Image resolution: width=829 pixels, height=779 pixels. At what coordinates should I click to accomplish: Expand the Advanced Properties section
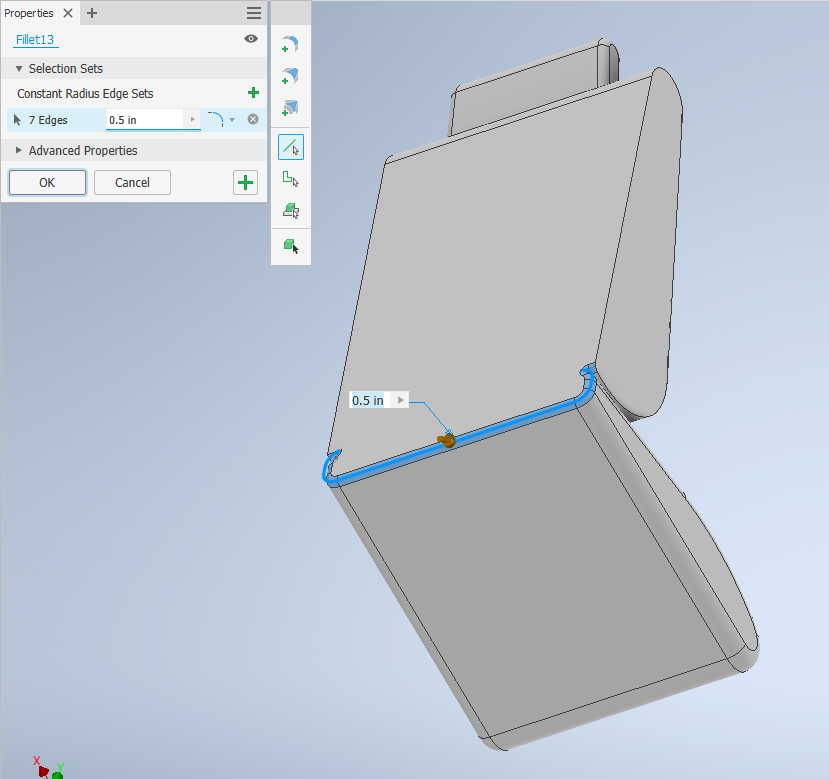tap(19, 151)
